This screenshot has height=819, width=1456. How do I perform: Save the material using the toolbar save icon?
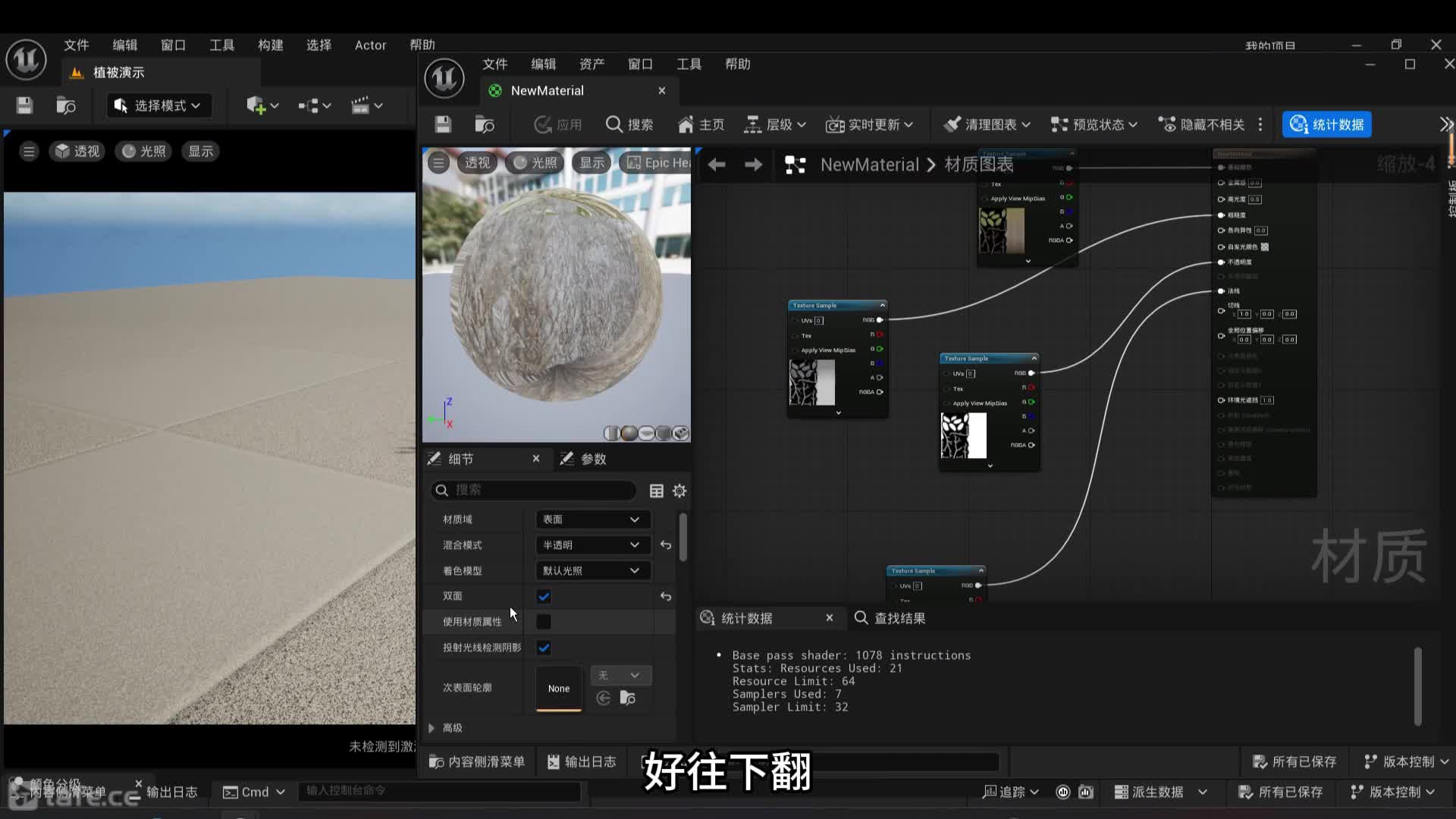443,124
